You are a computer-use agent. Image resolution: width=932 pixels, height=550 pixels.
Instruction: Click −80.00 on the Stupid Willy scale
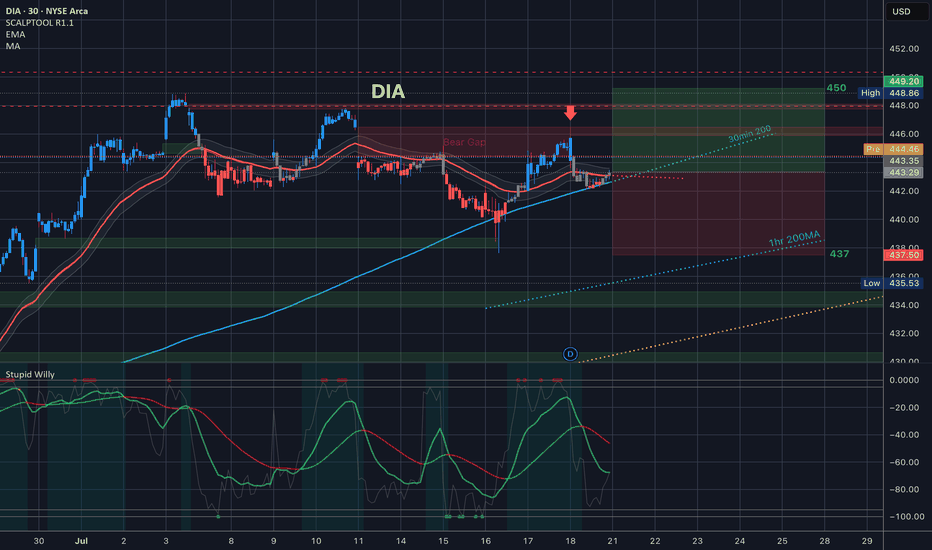coord(904,489)
